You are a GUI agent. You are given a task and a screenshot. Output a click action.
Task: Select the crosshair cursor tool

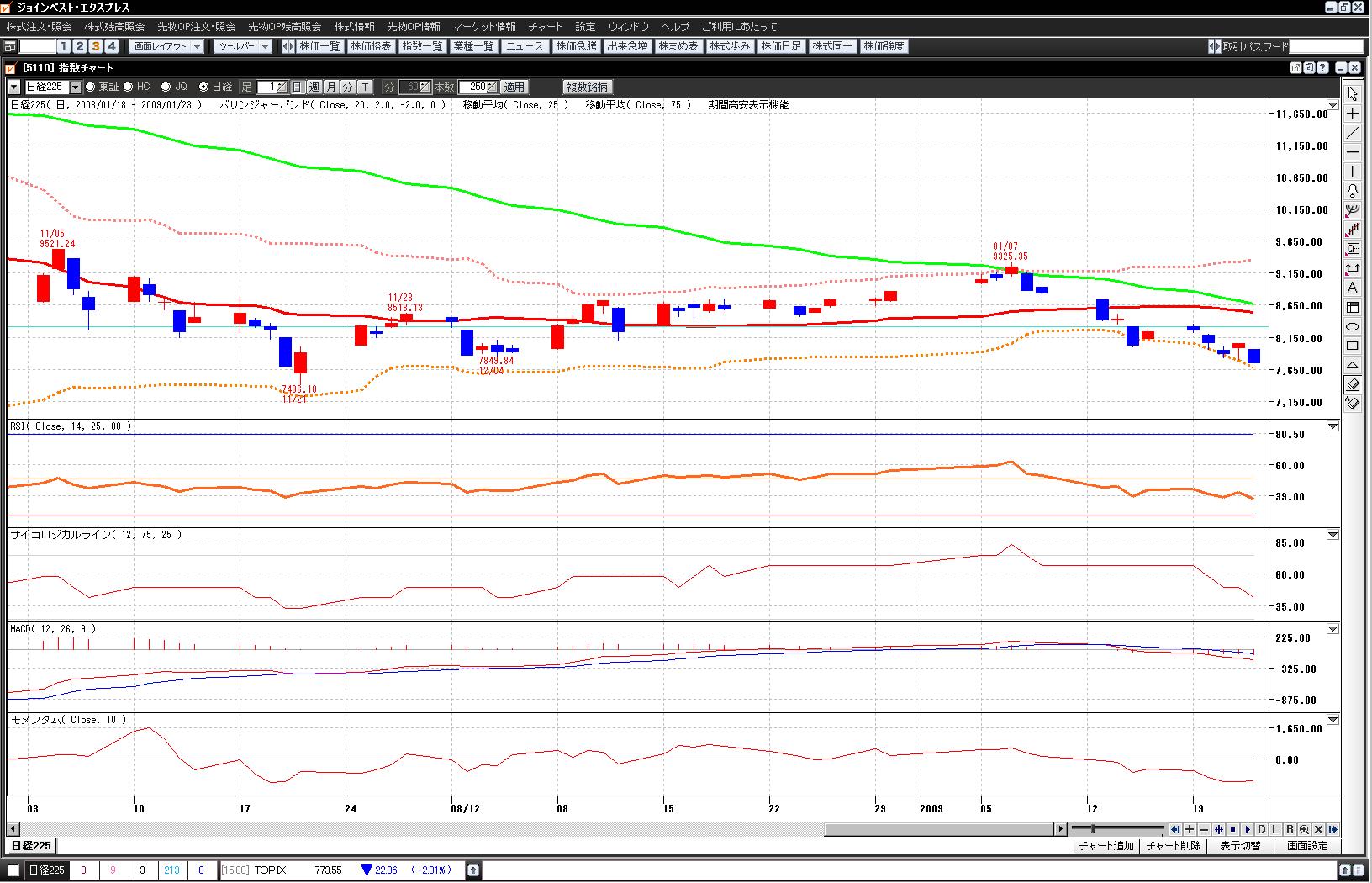[x=1352, y=114]
